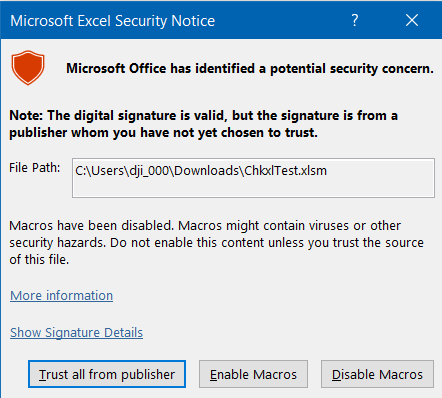Click the orange shield warning icon
442x398 pixels.
point(28,68)
